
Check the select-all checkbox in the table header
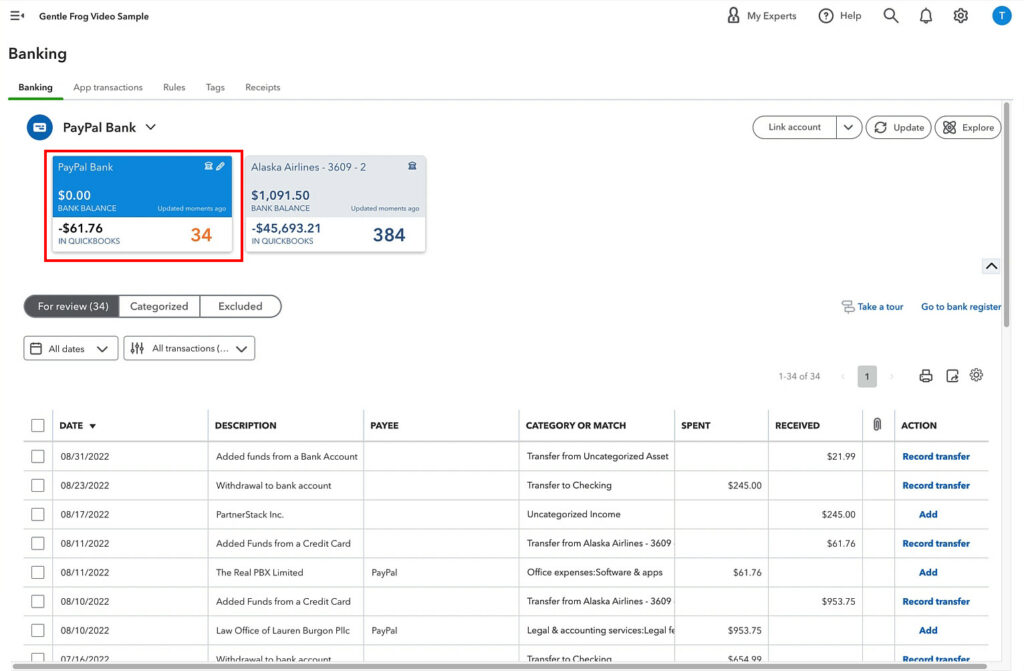point(37,424)
